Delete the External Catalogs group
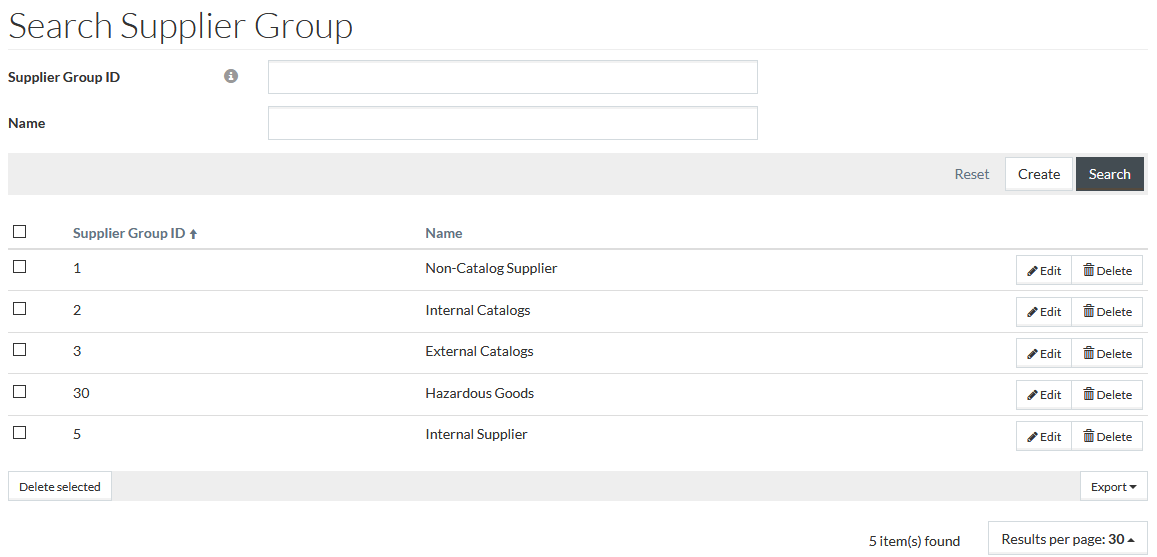The height and width of the screenshot is (557, 1157). [x=1107, y=353]
